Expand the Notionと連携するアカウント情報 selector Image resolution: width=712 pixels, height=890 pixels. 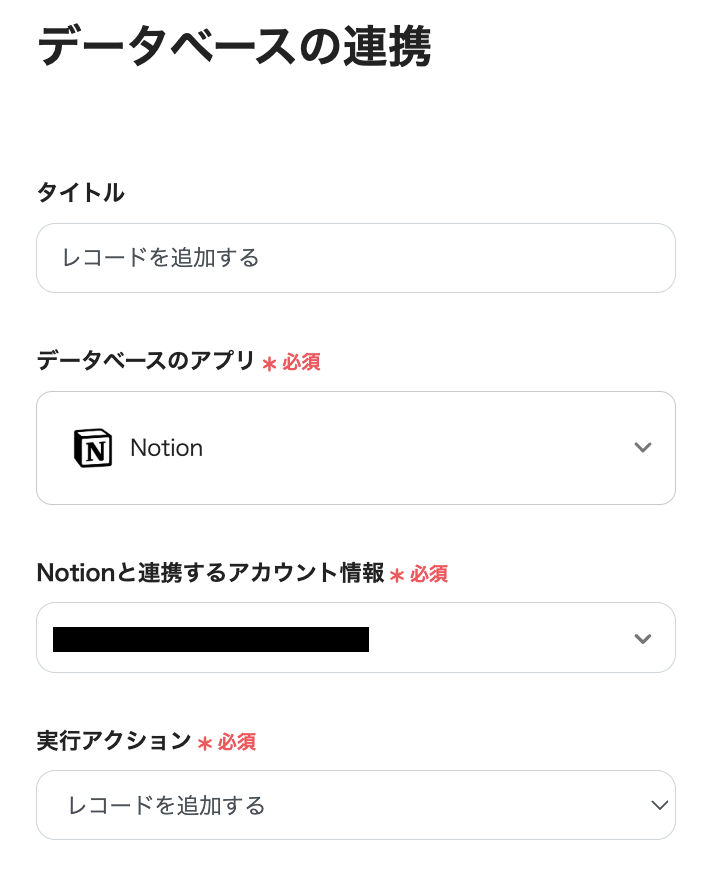[355, 638]
